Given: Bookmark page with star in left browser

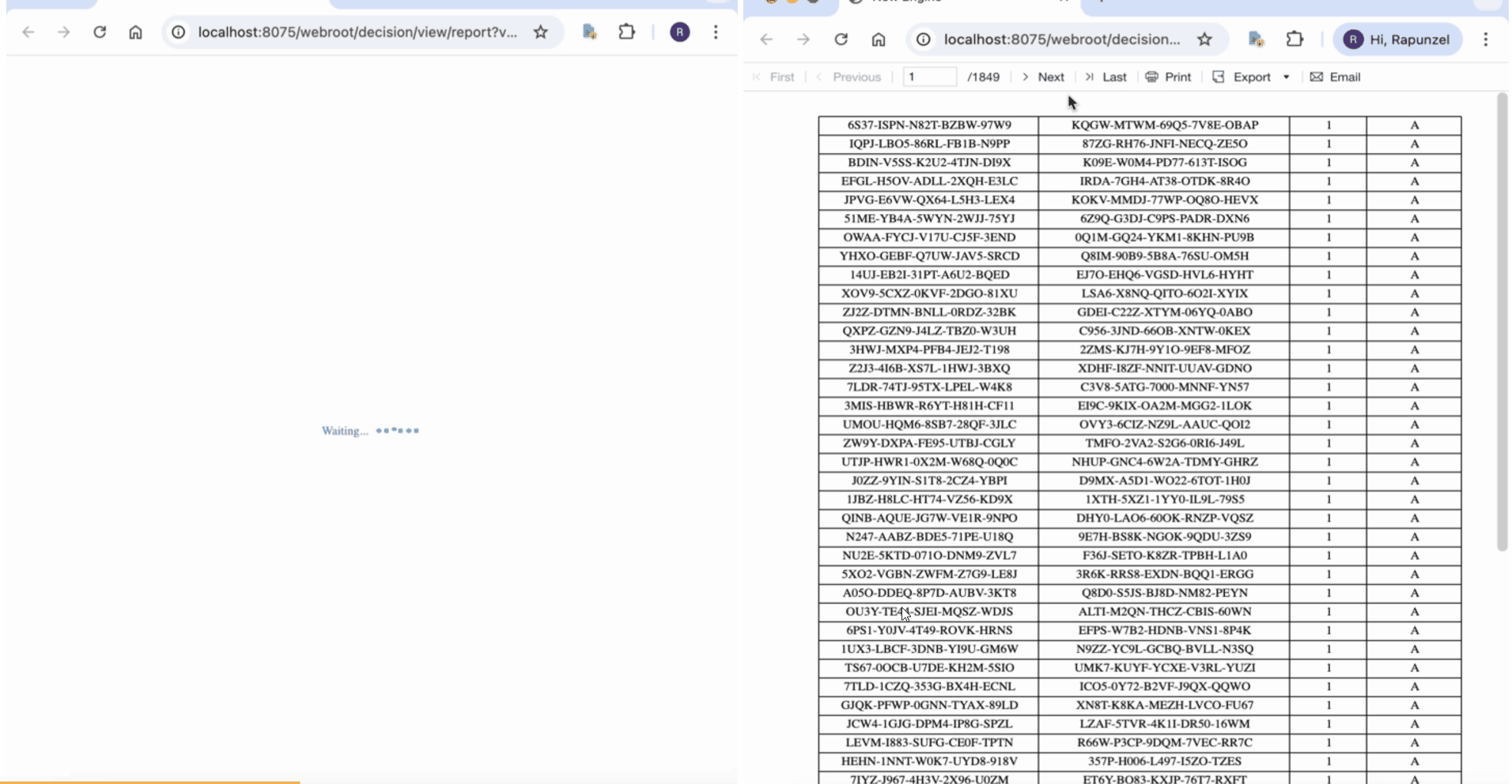Looking at the screenshot, I should [x=541, y=32].
